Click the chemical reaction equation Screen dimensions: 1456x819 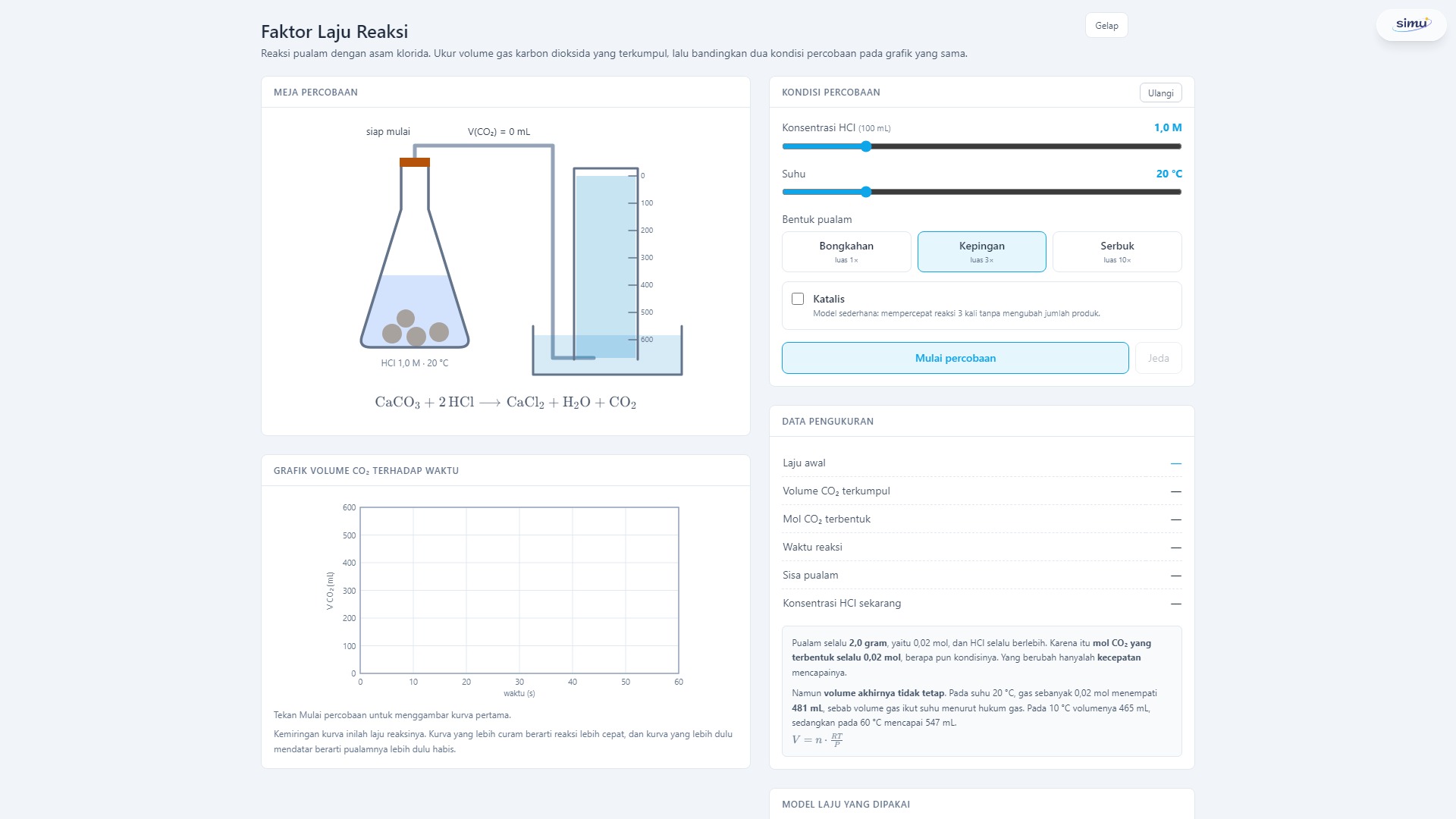(506, 402)
